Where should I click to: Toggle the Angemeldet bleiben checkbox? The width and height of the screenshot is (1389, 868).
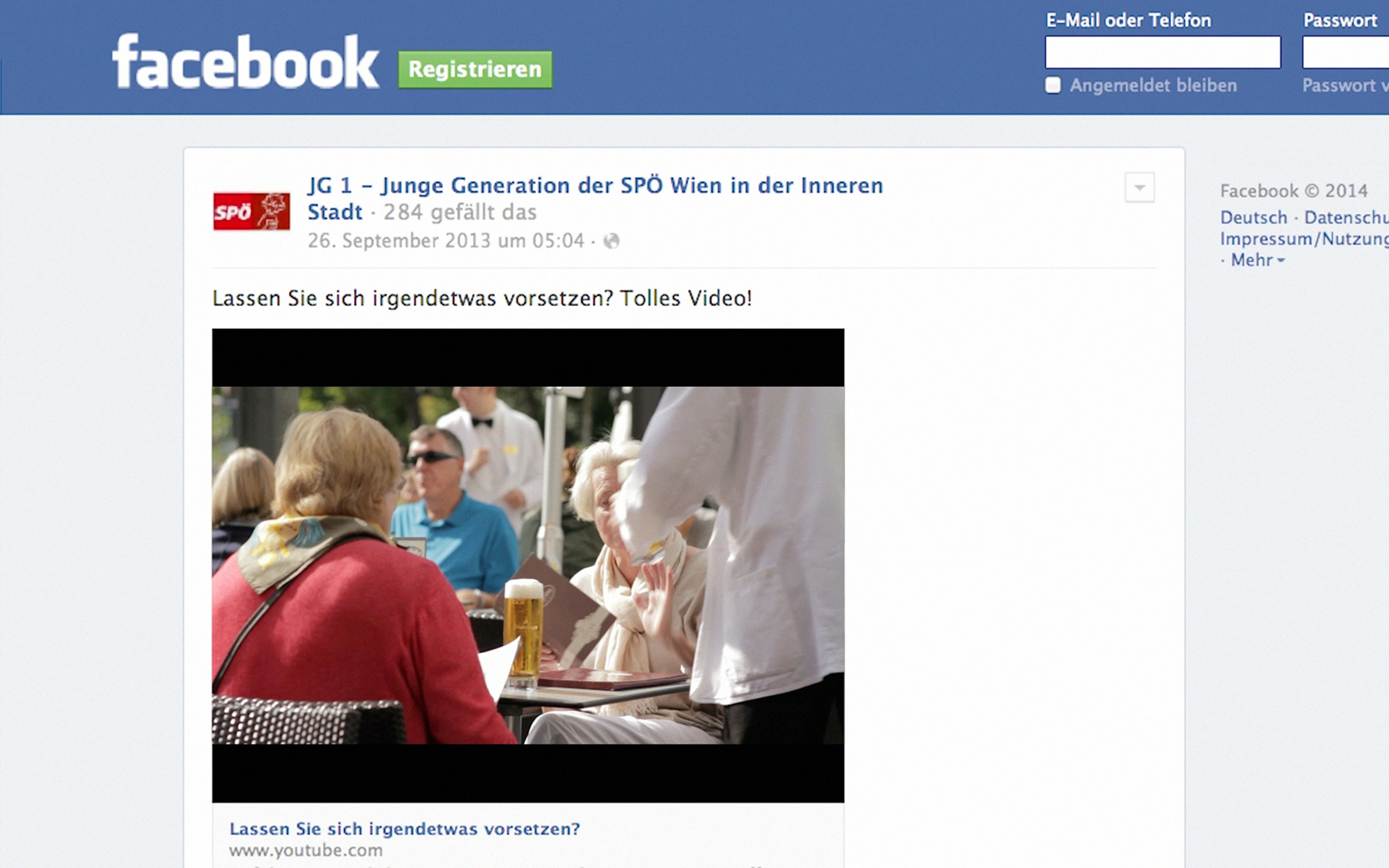click(x=1052, y=85)
